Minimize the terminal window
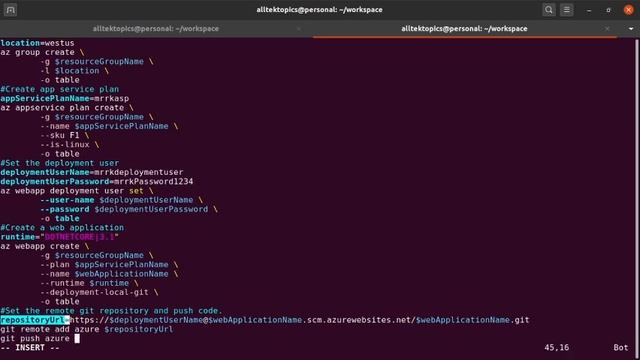This screenshot has width=640, height=360. coord(589,10)
